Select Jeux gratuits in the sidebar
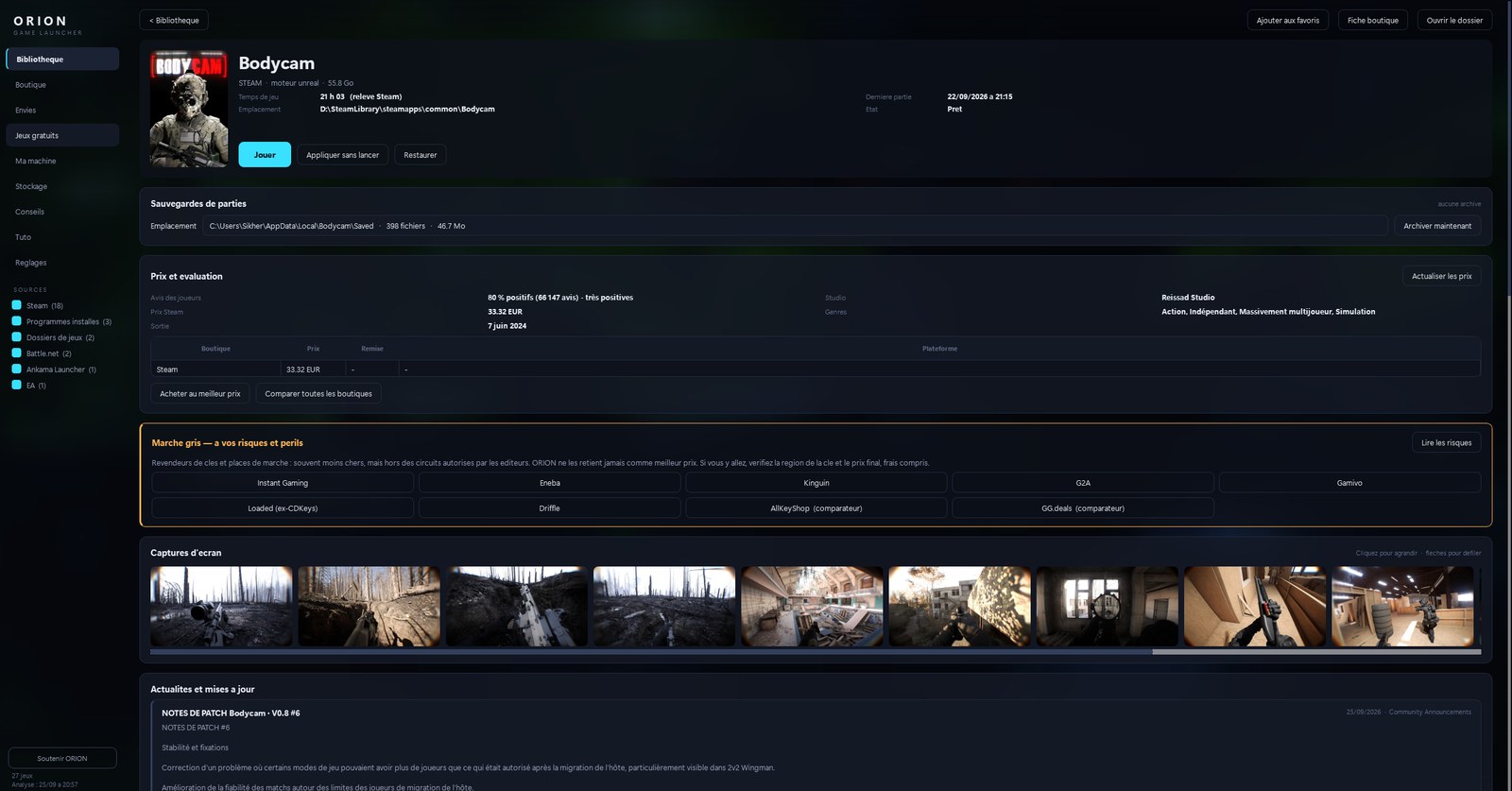Screen dimensions: 1512x791 point(62,135)
